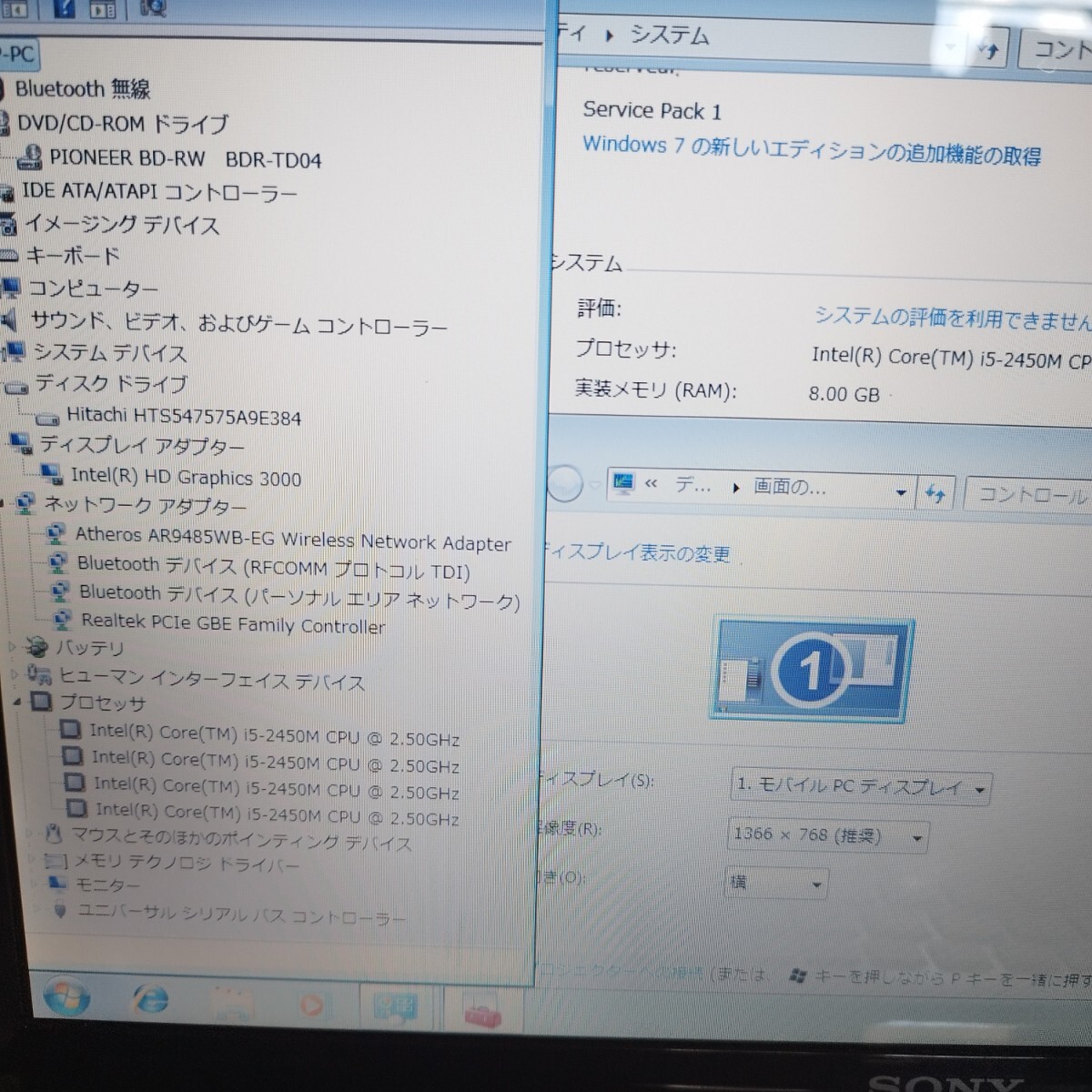
Task: Open the Windows Start orb
Action: [x=66, y=996]
